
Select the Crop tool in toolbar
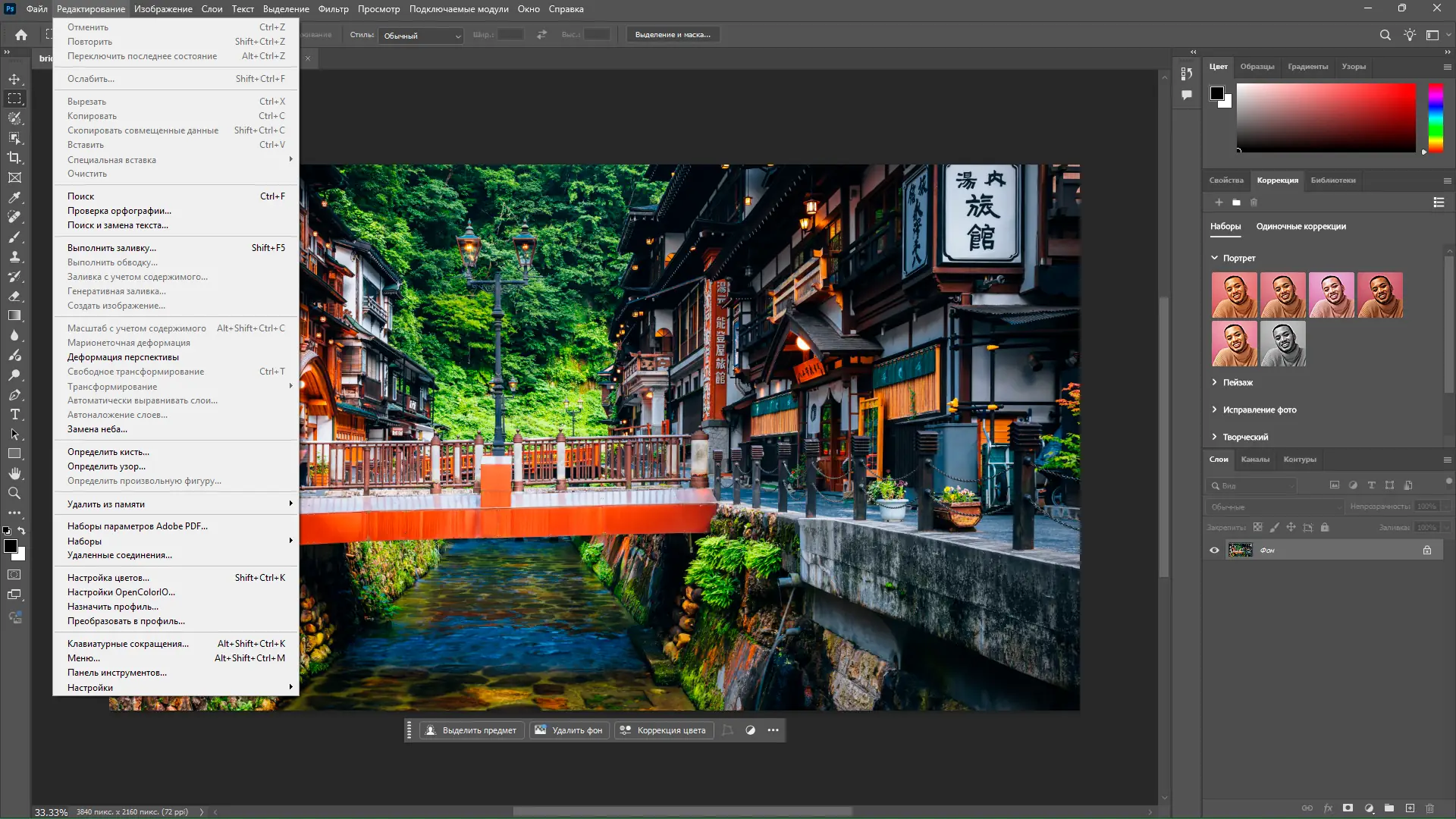point(14,158)
